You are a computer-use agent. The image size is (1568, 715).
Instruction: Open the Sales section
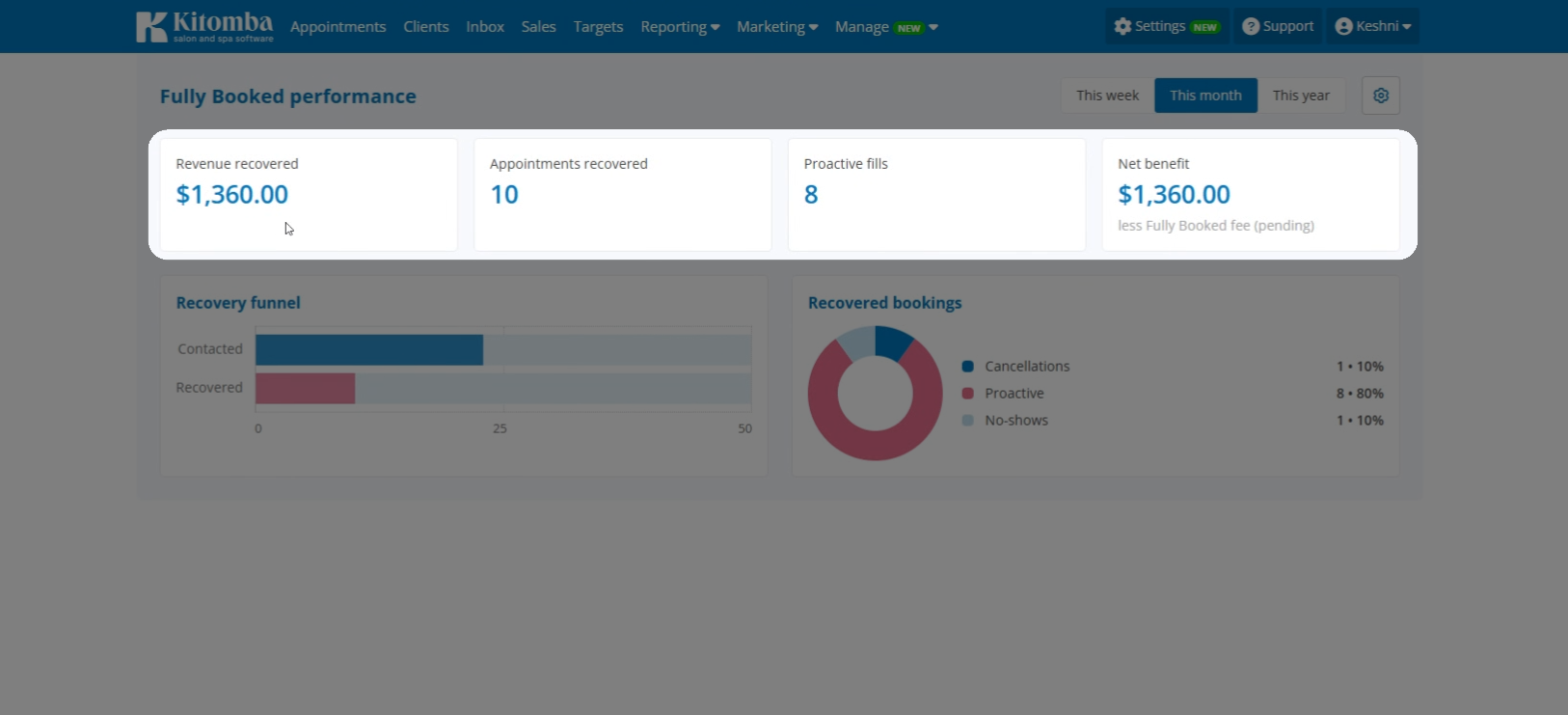click(x=539, y=27)
